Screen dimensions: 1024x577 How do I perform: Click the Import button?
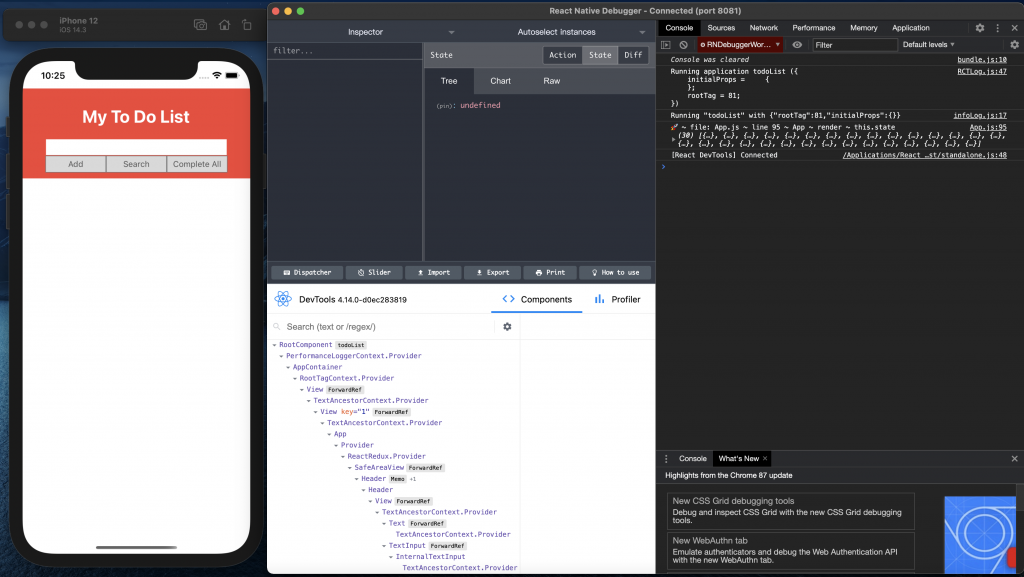pyautogui.click(x=434, y=273)
